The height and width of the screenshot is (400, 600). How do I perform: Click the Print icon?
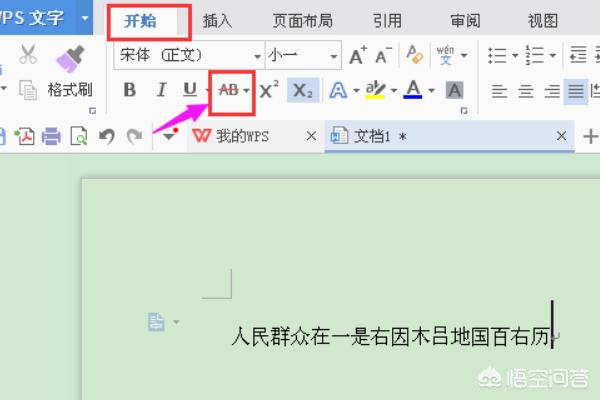point(51,136)
